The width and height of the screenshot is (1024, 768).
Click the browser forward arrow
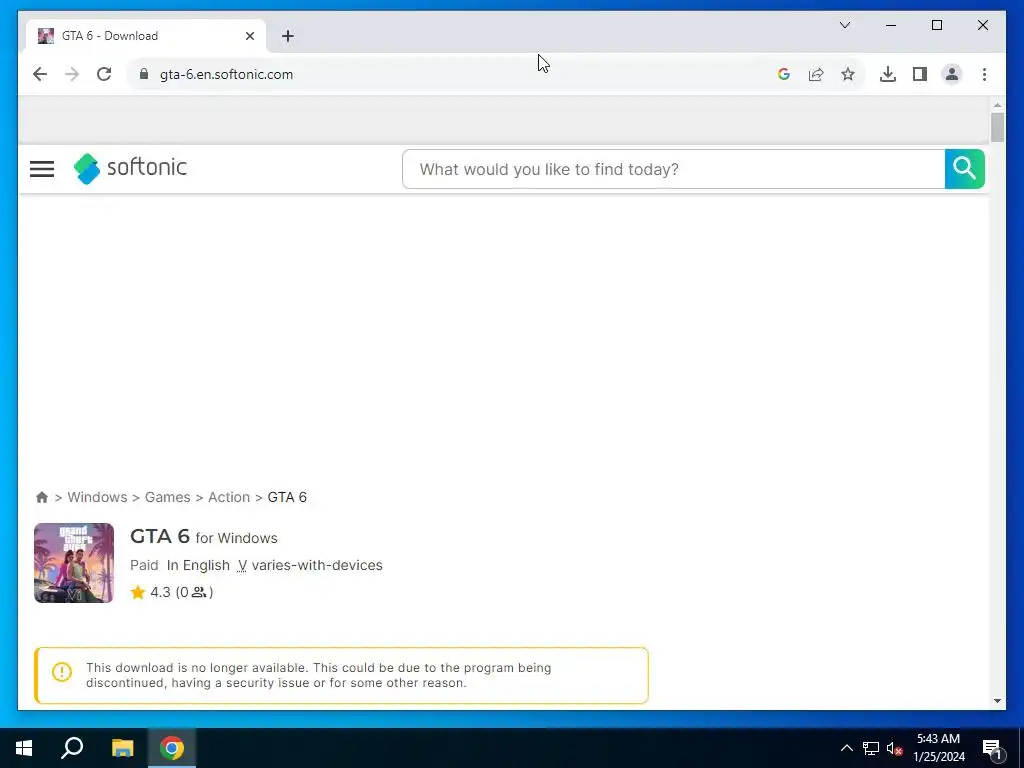[72, 74]
